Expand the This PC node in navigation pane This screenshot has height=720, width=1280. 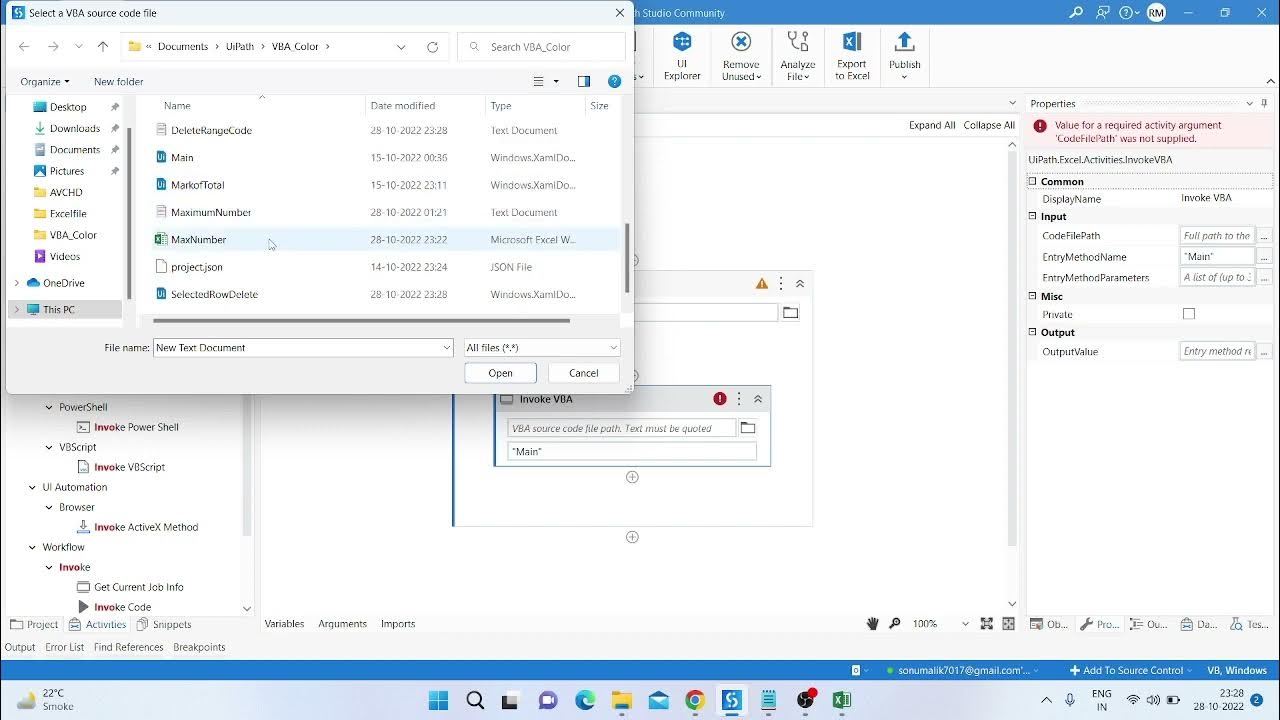tap(16, 310)
